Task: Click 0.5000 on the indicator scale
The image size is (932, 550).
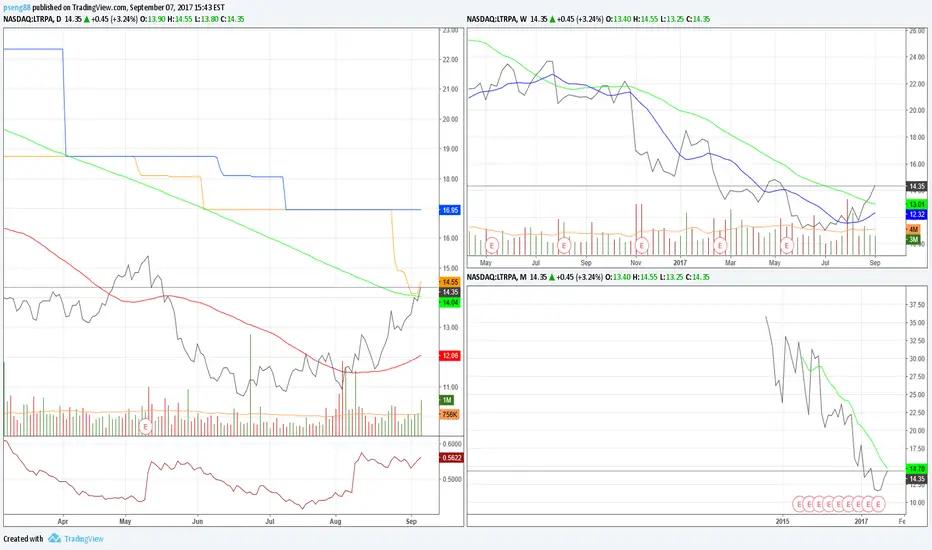Action: click(x=452, y=479)
